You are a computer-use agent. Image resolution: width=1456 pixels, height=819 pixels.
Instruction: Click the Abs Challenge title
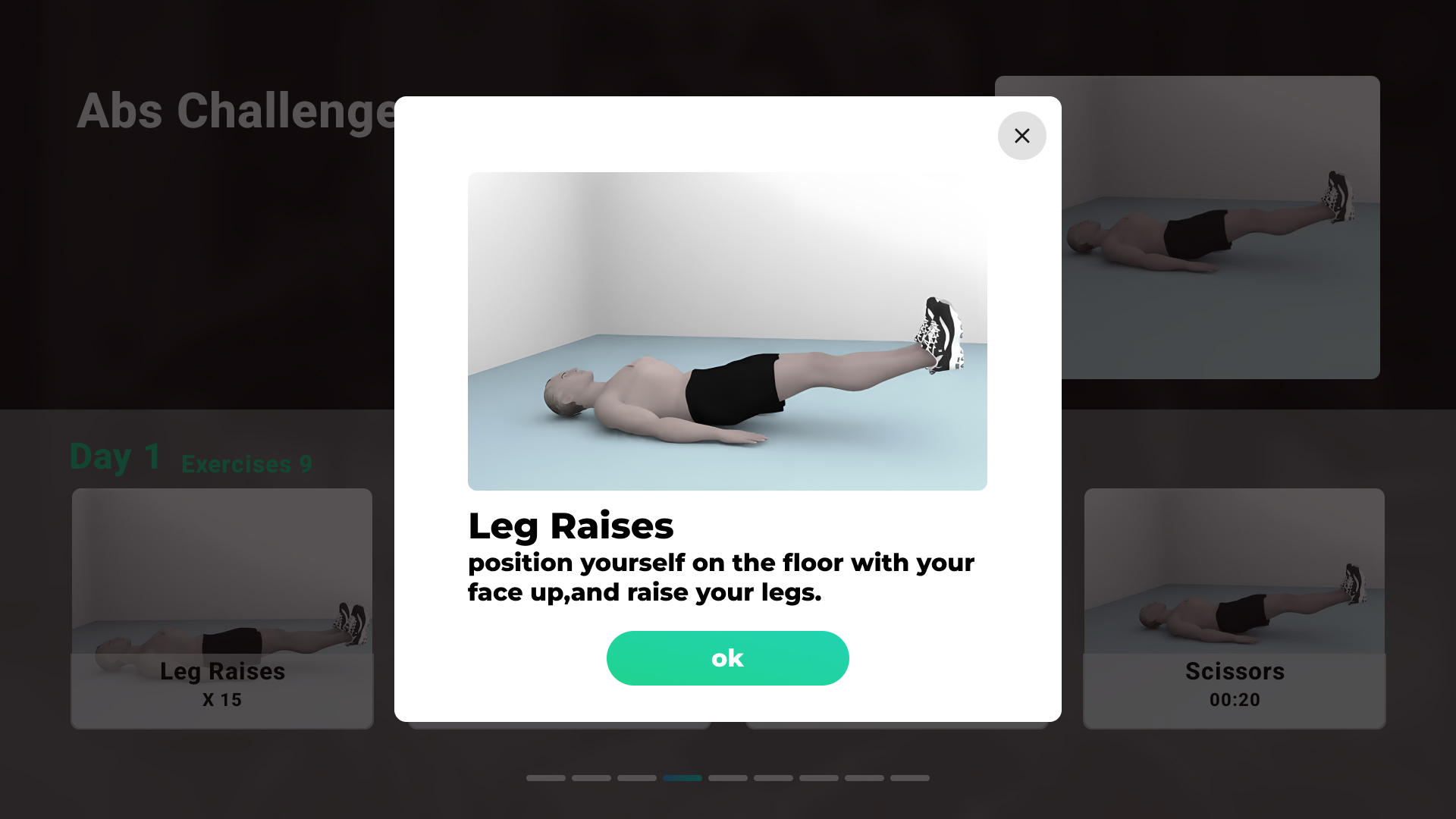(237, 111)
